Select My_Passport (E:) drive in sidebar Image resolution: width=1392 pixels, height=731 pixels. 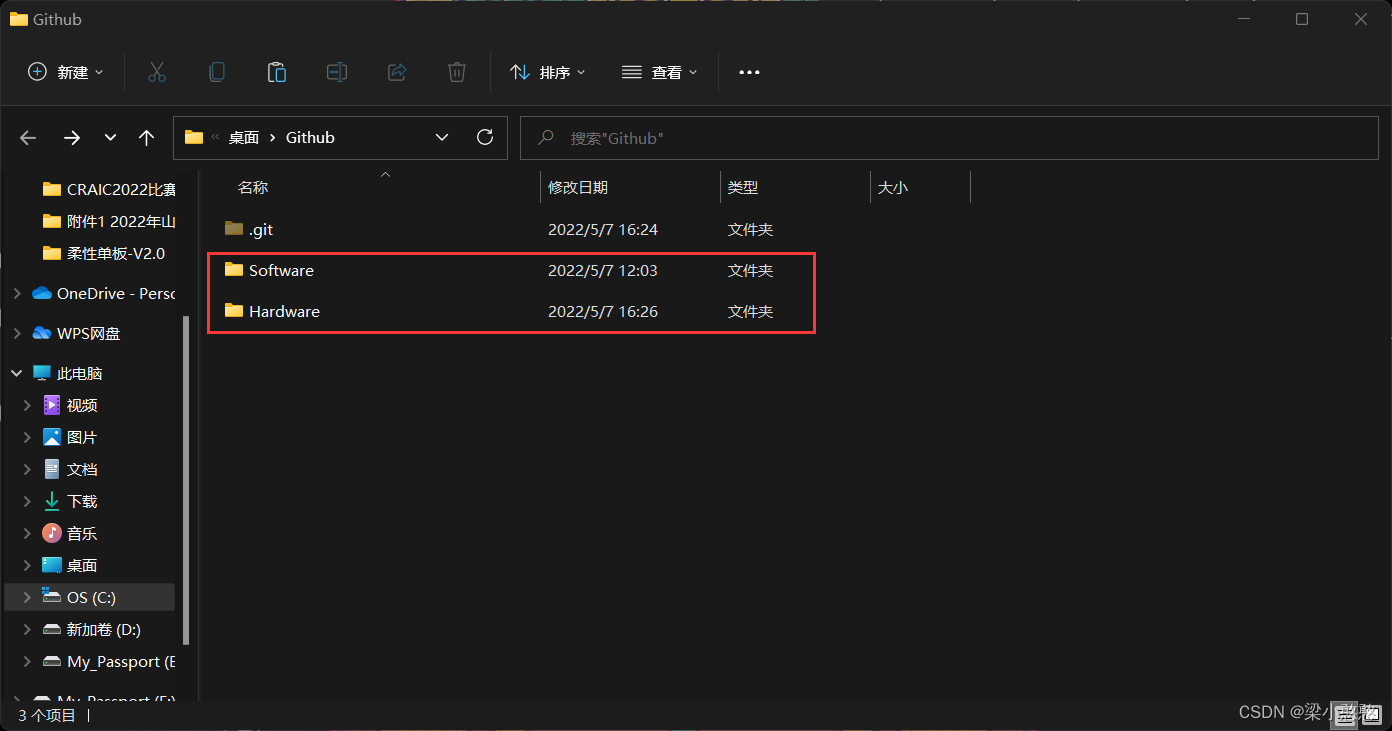(108, 662)
